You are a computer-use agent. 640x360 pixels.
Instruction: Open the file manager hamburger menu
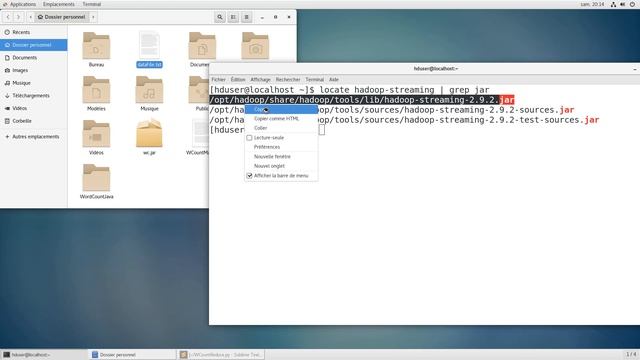click(247, 17)
